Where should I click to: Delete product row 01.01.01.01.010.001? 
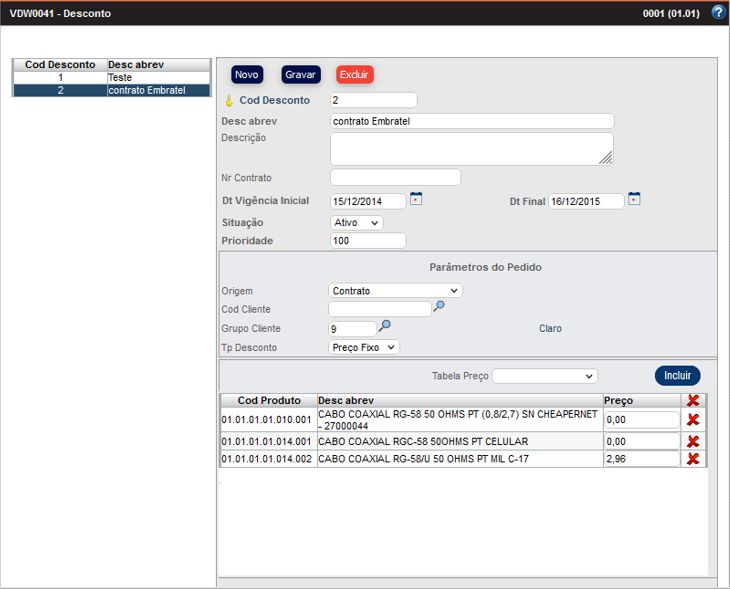tap(693, 419)
